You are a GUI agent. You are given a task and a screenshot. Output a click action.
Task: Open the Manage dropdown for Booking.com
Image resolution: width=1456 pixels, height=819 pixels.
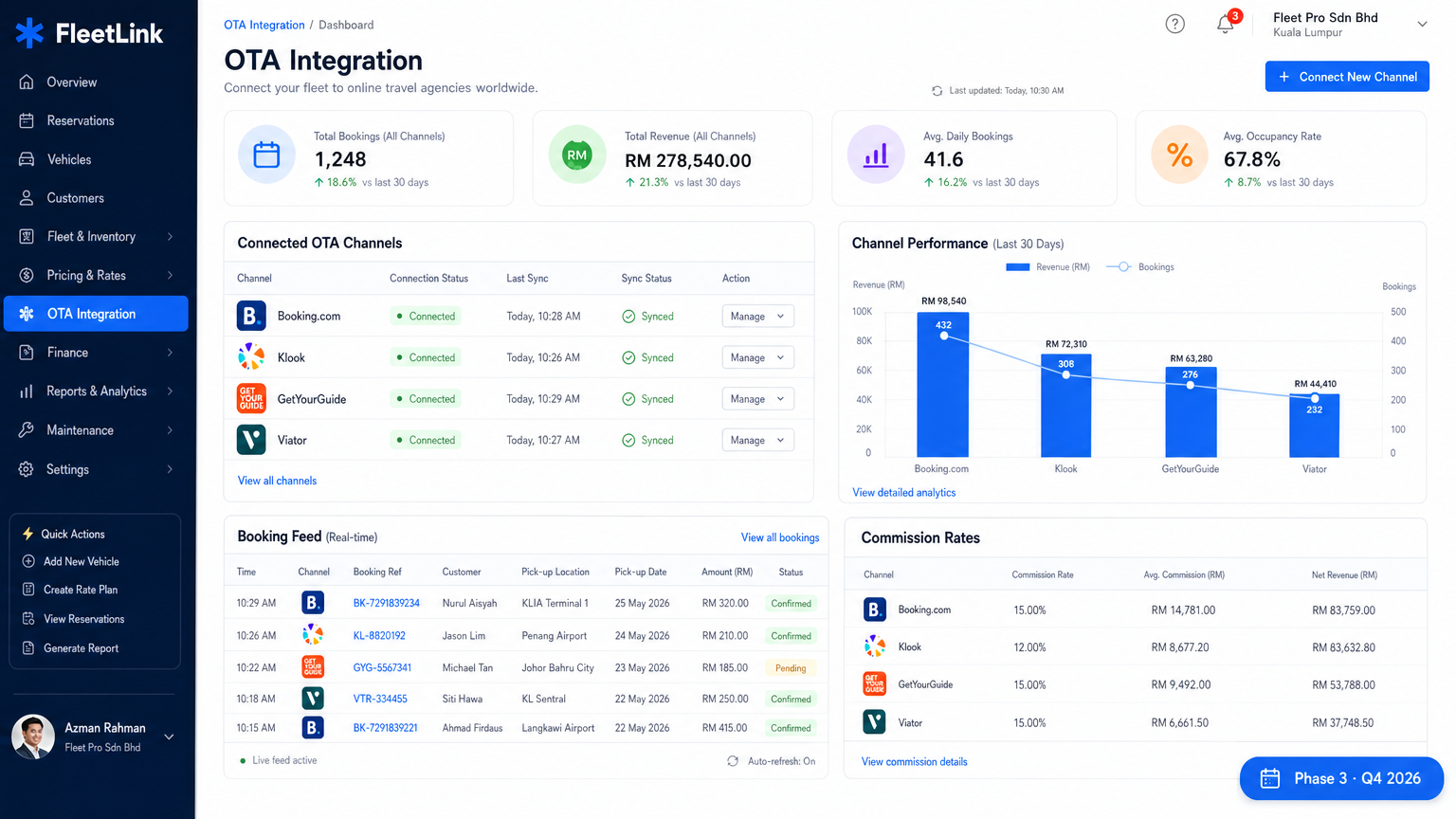pos(757,316)
